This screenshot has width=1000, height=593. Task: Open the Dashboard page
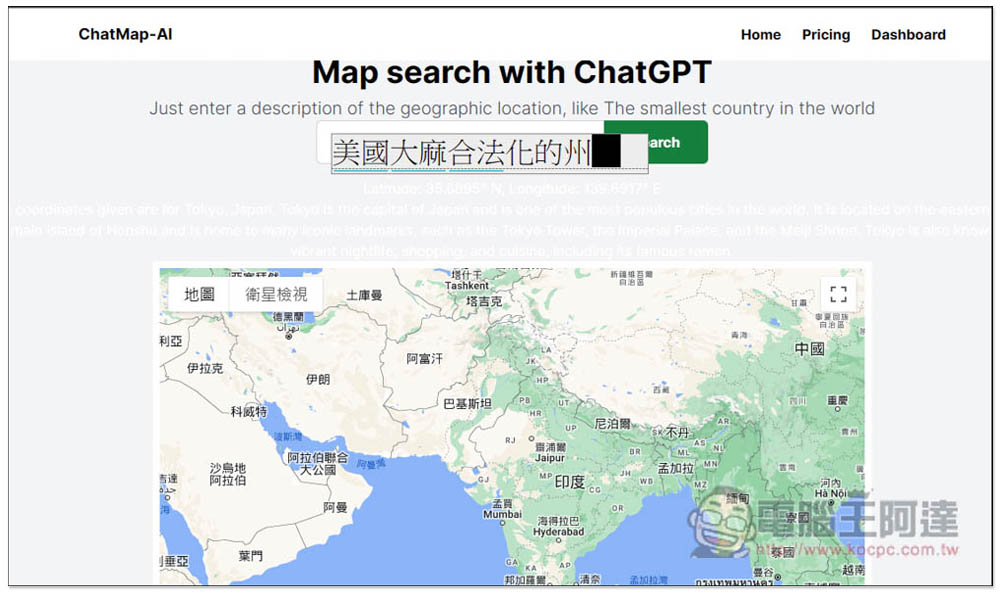(908, 35)
